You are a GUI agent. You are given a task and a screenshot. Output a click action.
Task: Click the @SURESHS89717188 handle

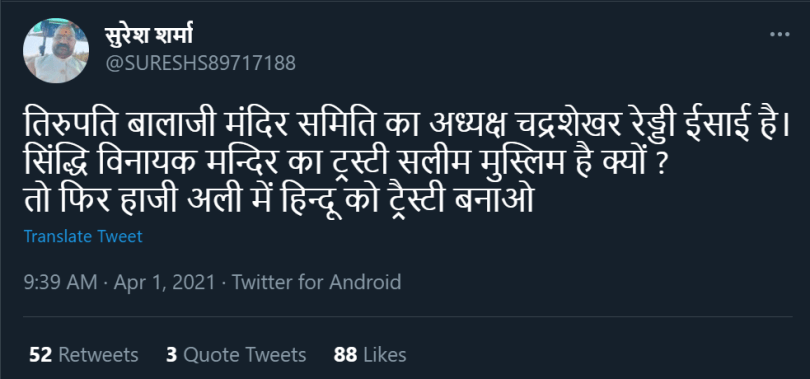click(200, 63)
